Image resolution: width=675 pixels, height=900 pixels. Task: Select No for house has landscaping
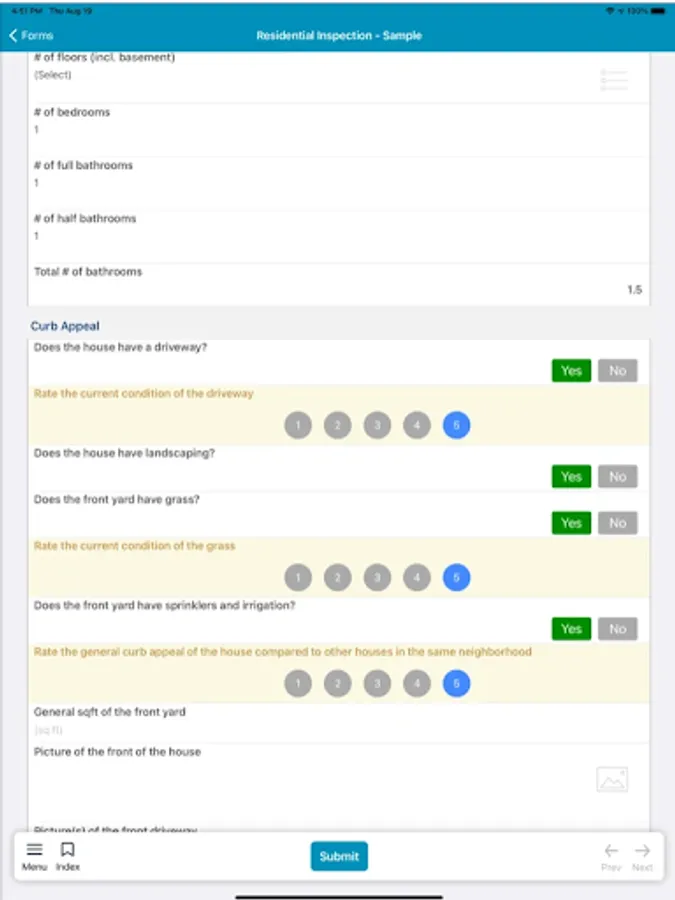[x=617, y=477]
